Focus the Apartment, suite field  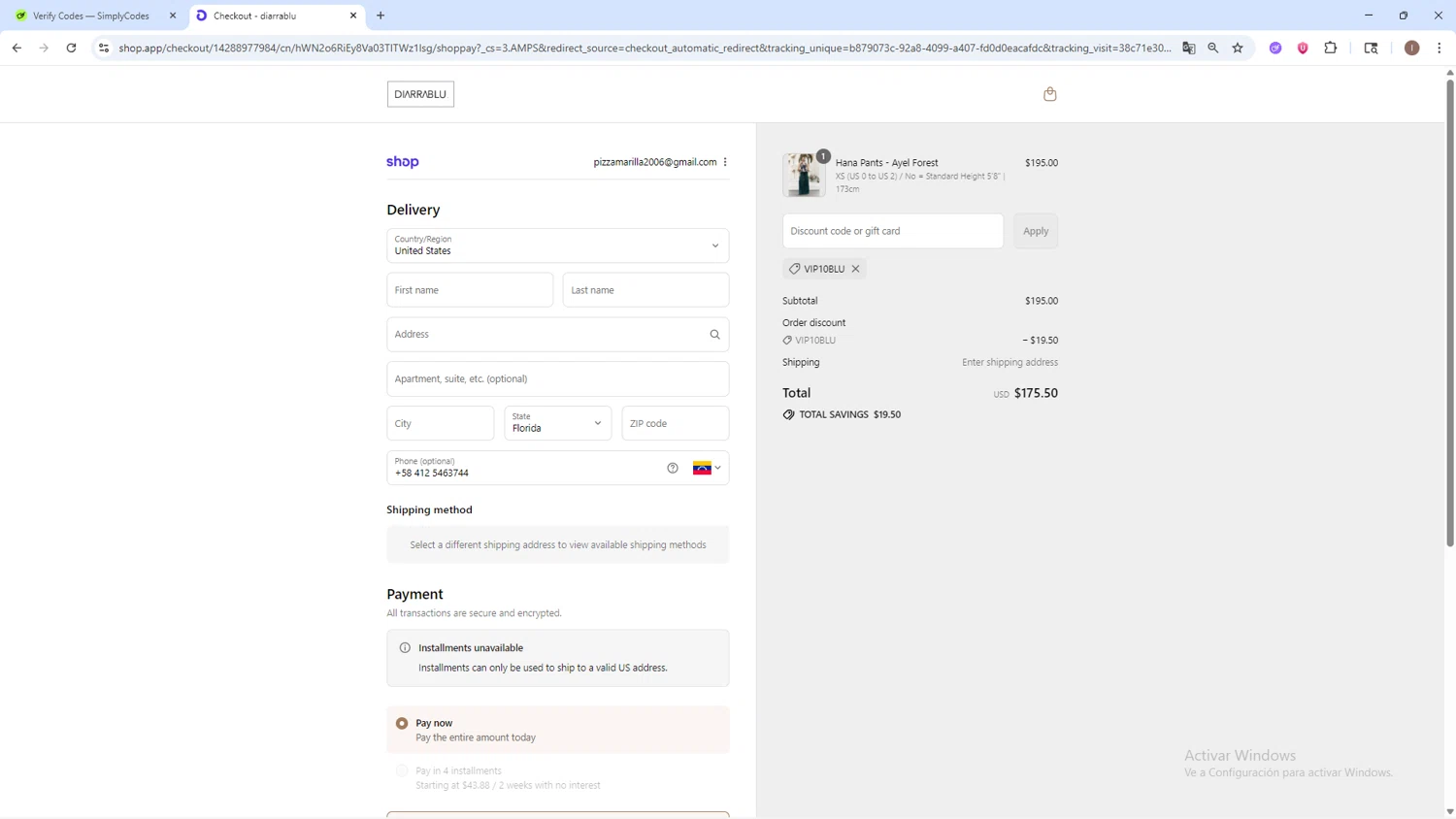coord(558,379)
